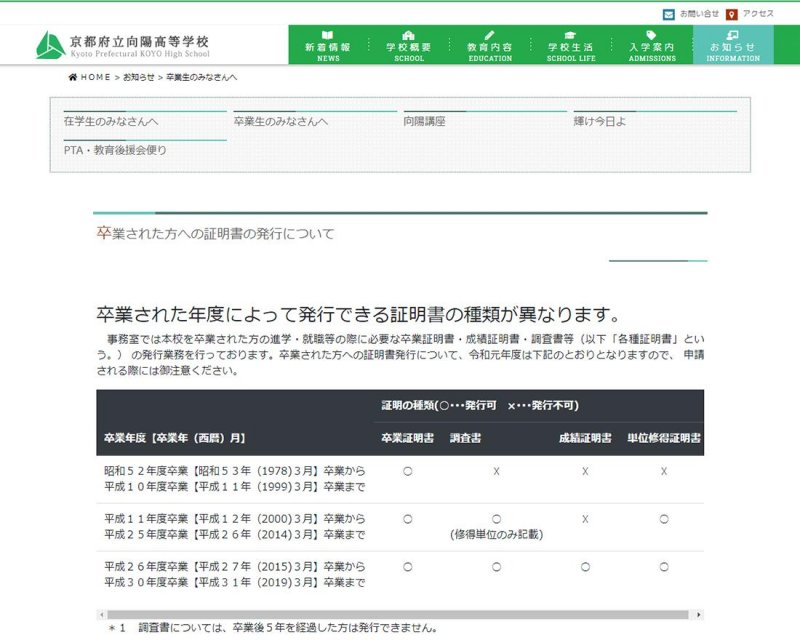This screenshot has width=800, height=640.
Task: Select the 学校概要 SCHOOL menu item
Action: 408,52
